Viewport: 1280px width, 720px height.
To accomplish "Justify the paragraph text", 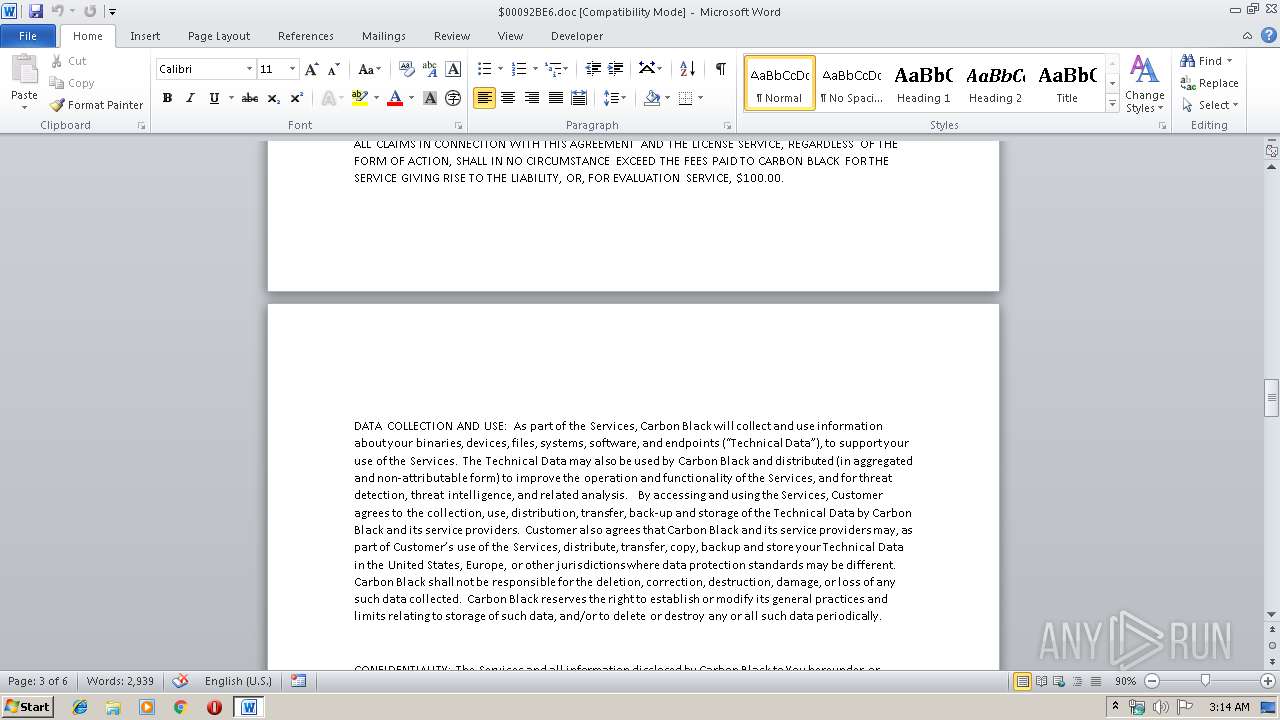I will pos(555,98).
